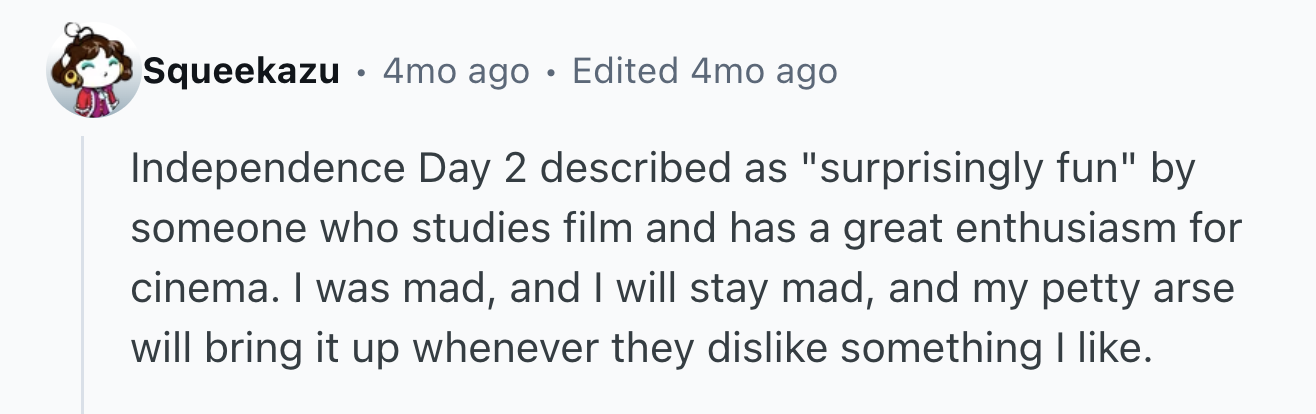Screen dimensions: 1316x414
Task: Collapse the comment via thread line
Action: (83, 275)
